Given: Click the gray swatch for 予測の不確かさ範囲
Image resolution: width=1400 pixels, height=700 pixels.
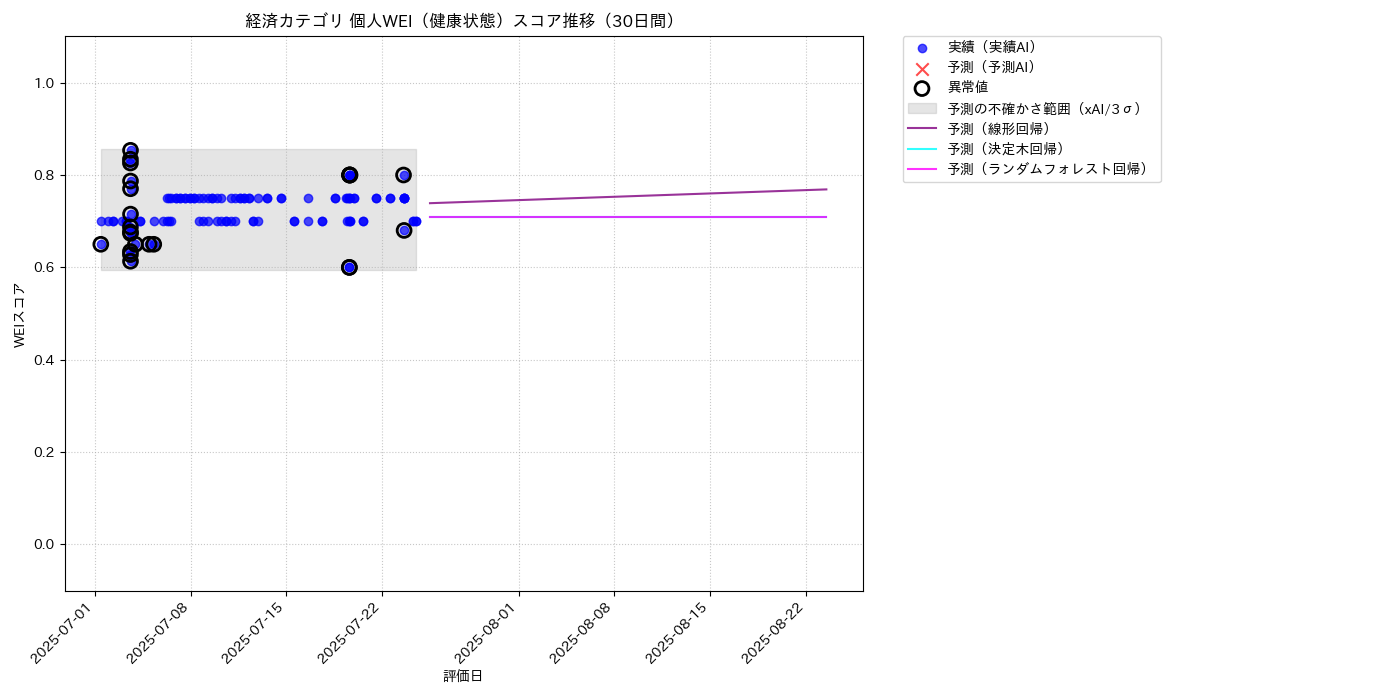Looking at the screenshot, I should (x=922, y=108).
